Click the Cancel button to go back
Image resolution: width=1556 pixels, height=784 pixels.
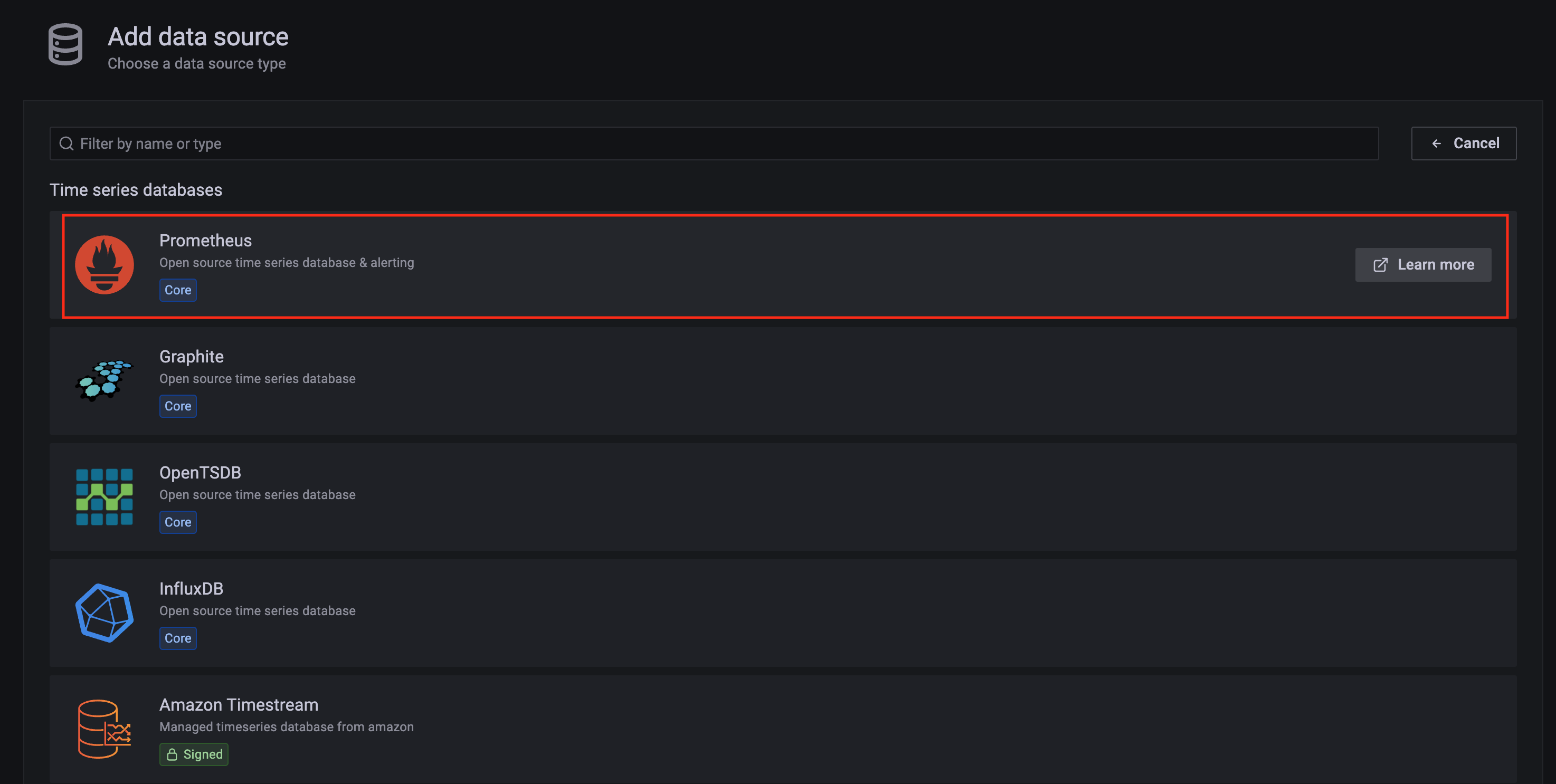tap(1464, 142)
